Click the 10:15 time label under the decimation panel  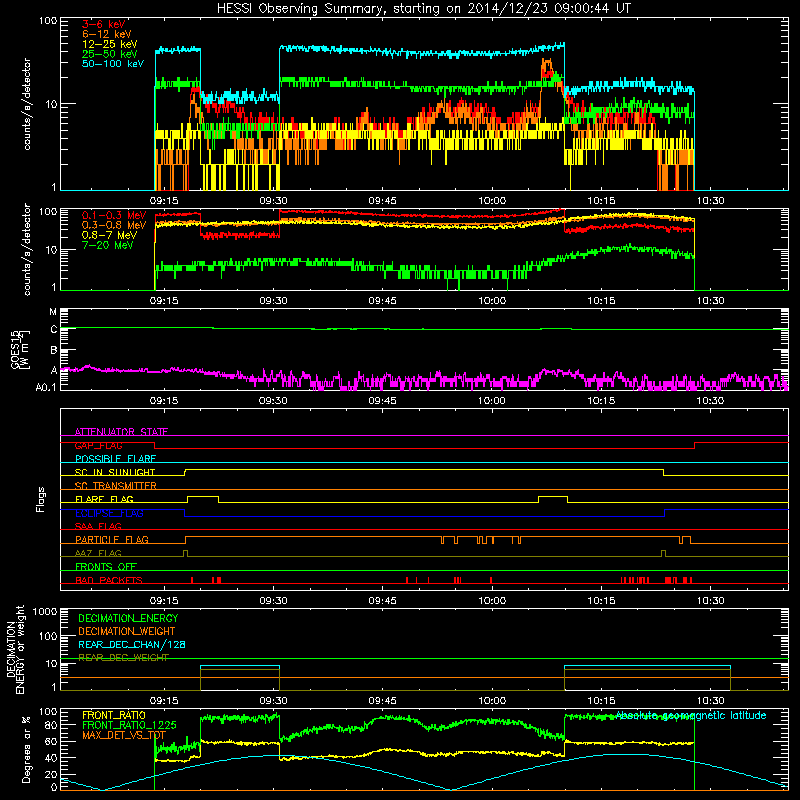click(601, 701)
